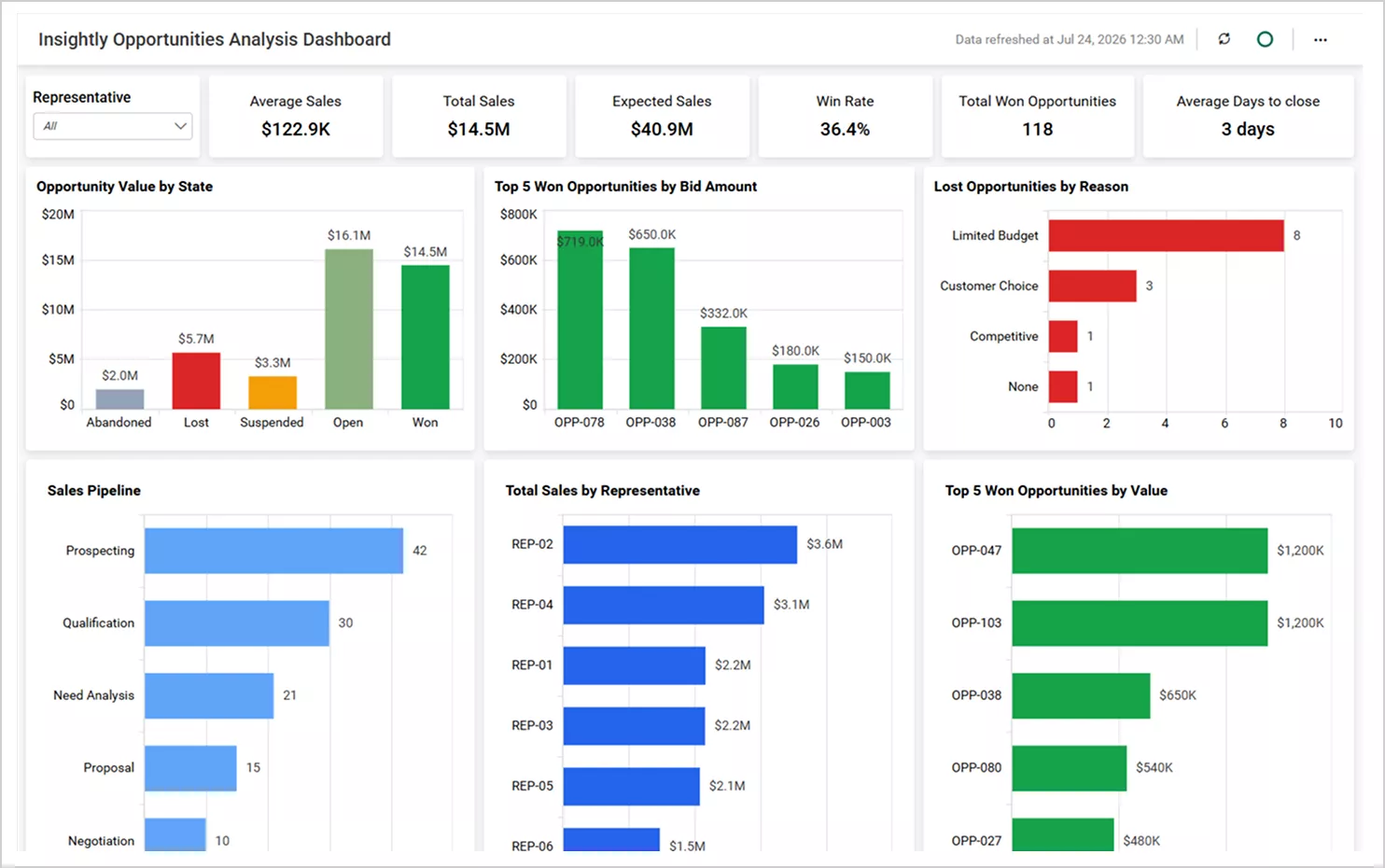
Task: Click the Abandoned bar in Opportunity Value chart
Action: point(119,399)
